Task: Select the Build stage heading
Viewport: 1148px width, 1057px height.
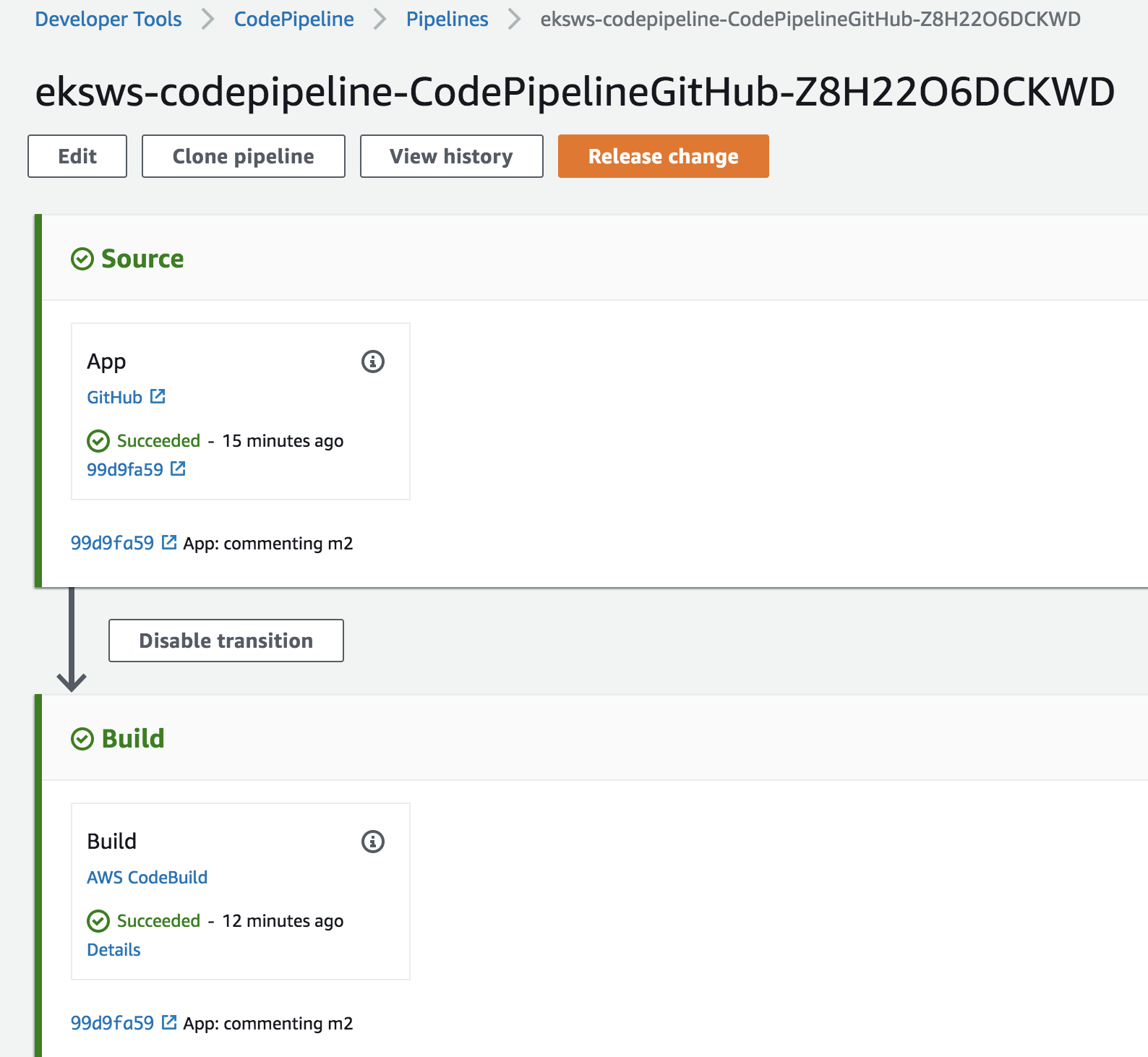Action: 133,739
